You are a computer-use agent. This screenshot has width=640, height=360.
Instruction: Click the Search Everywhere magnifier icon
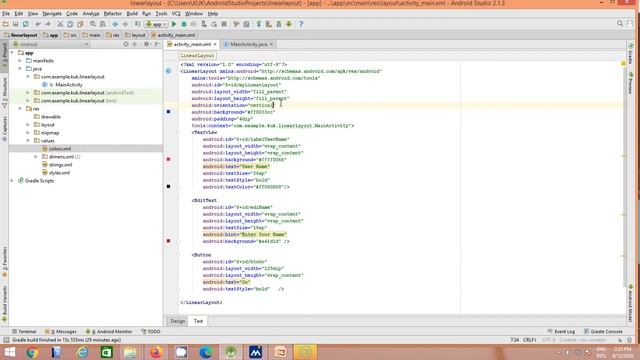tap(620, 24)
